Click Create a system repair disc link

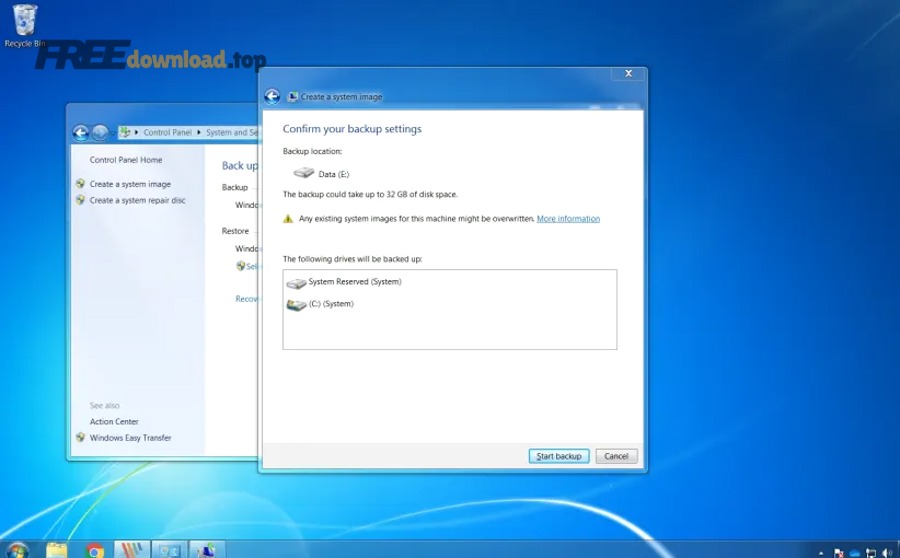click(138, 200)
